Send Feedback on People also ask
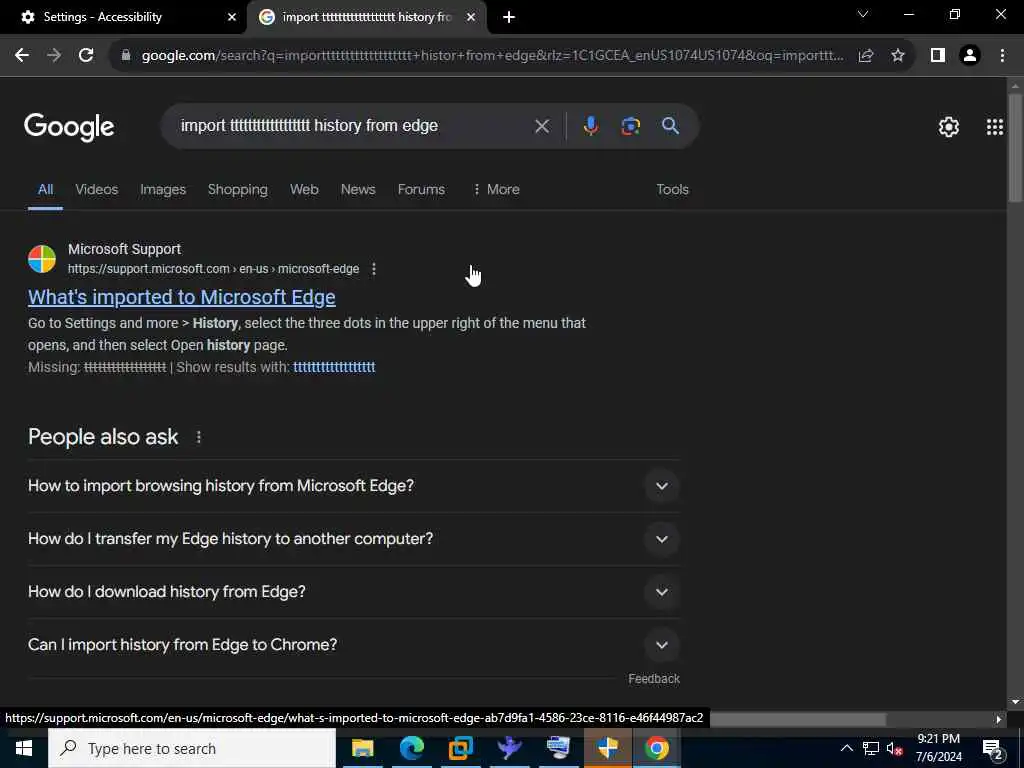Screen dimensions: 1024x768 pos(654,679)
